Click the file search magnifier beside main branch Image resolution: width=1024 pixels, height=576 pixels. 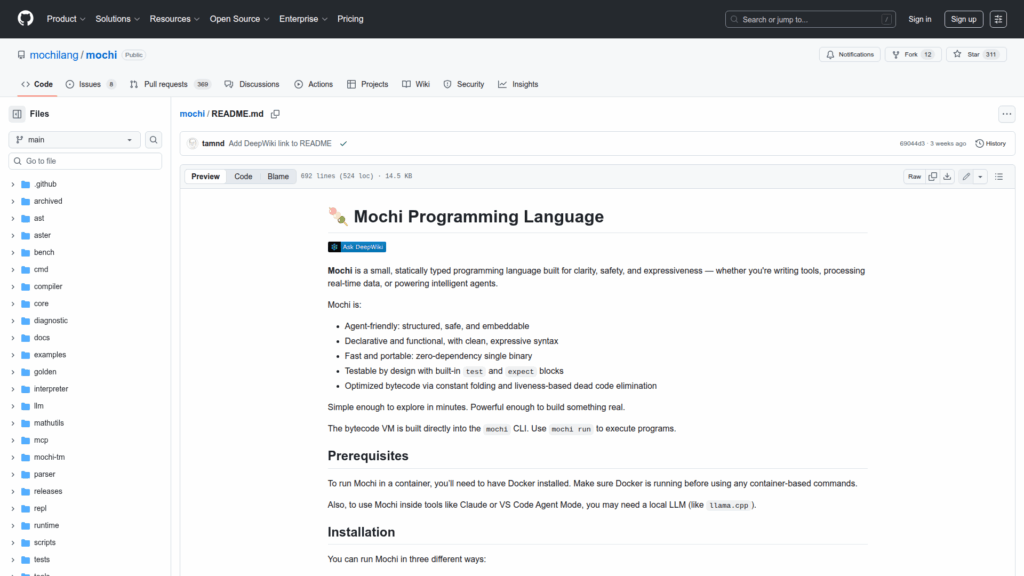pyautogui.click(x=154, y=140)
